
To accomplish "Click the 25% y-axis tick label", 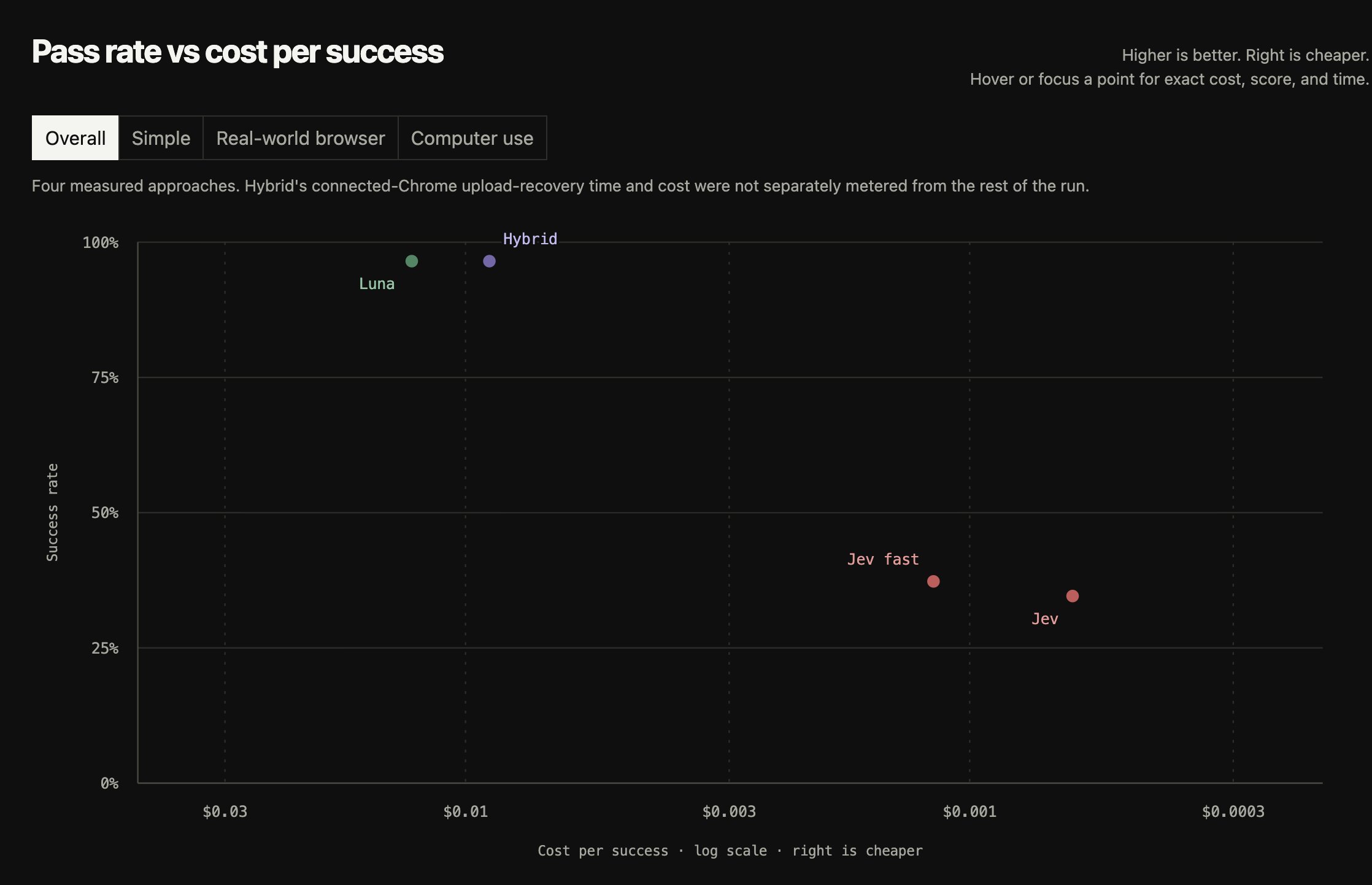I will pyautogui.click(x=105, y=648).
